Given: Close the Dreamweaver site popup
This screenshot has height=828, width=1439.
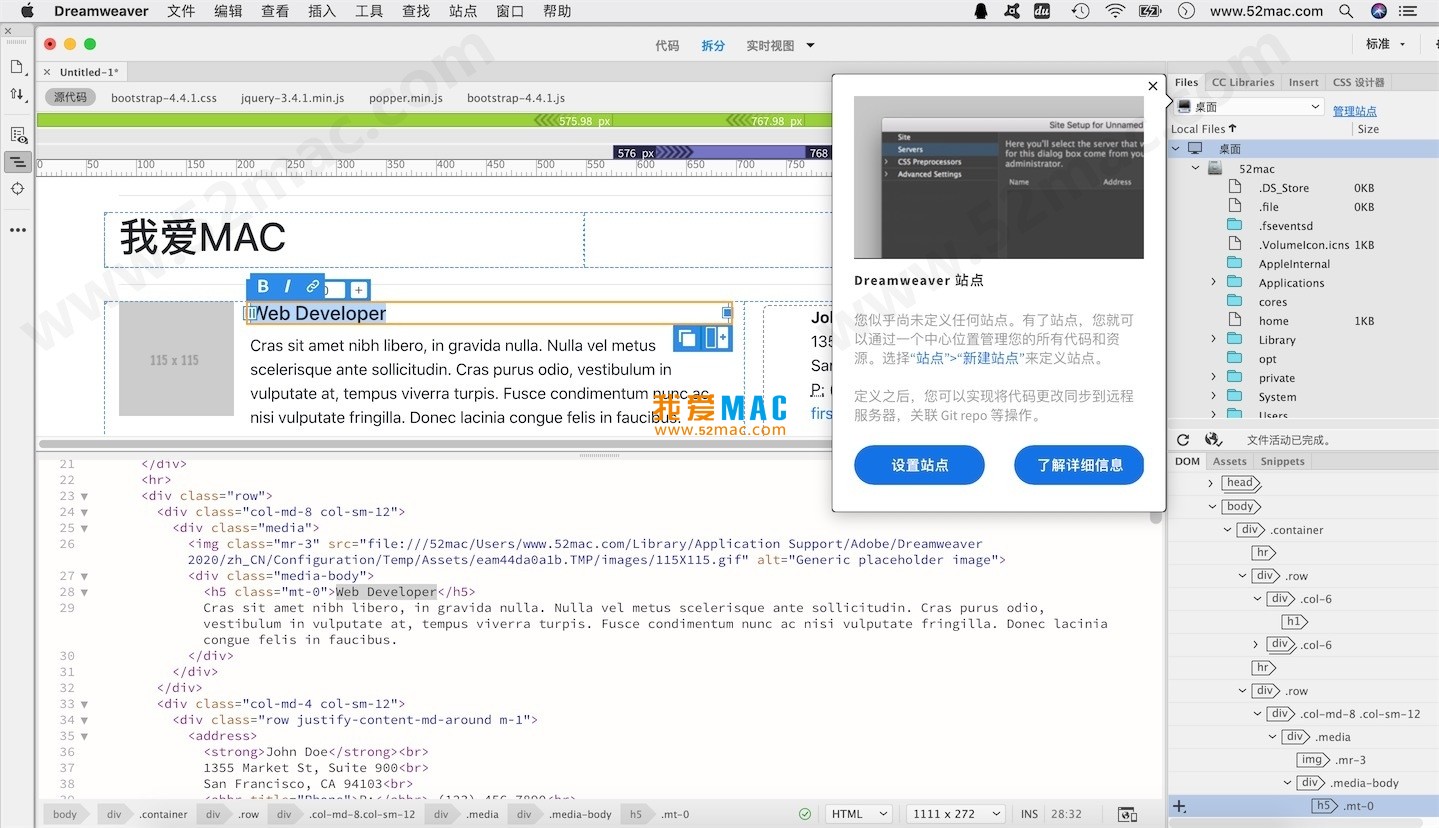Looking at the screenshot, I should coord(1153,86).
